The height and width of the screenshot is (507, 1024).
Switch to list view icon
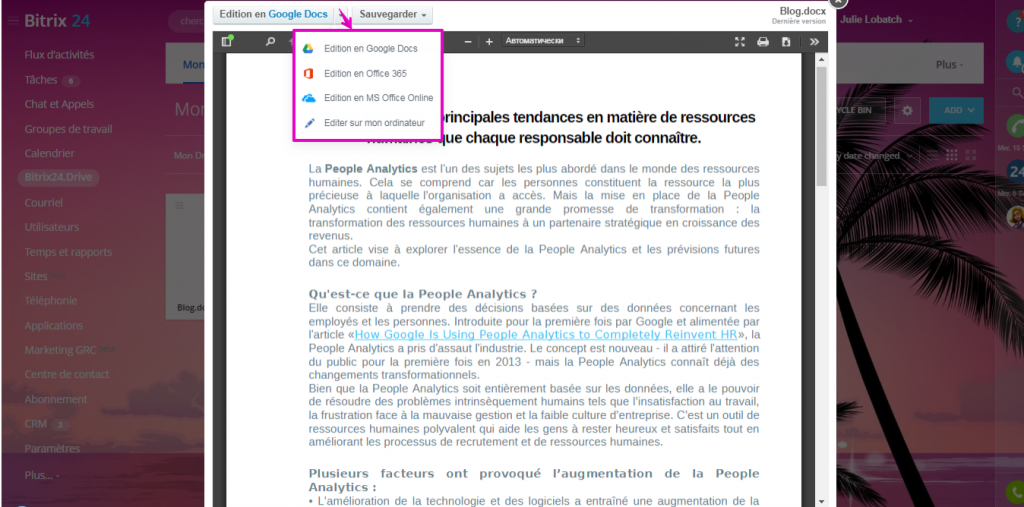point(933,155)
